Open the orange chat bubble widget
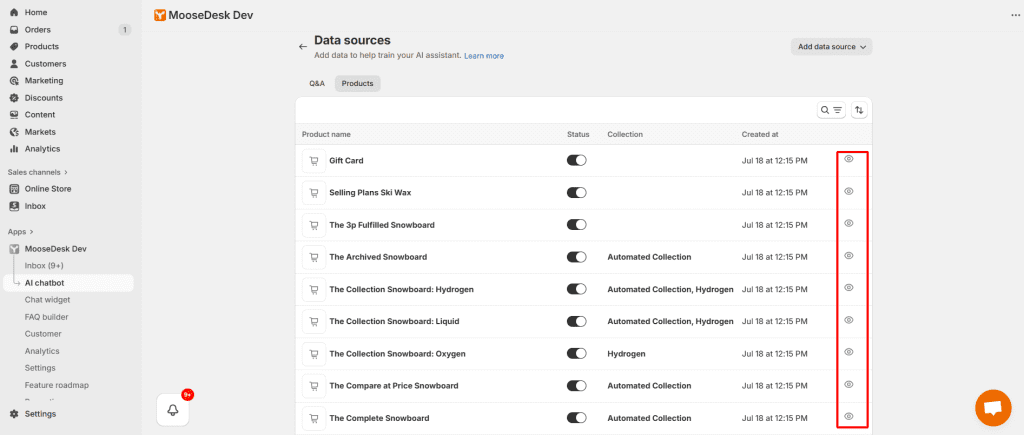 (x=993, y=408)
